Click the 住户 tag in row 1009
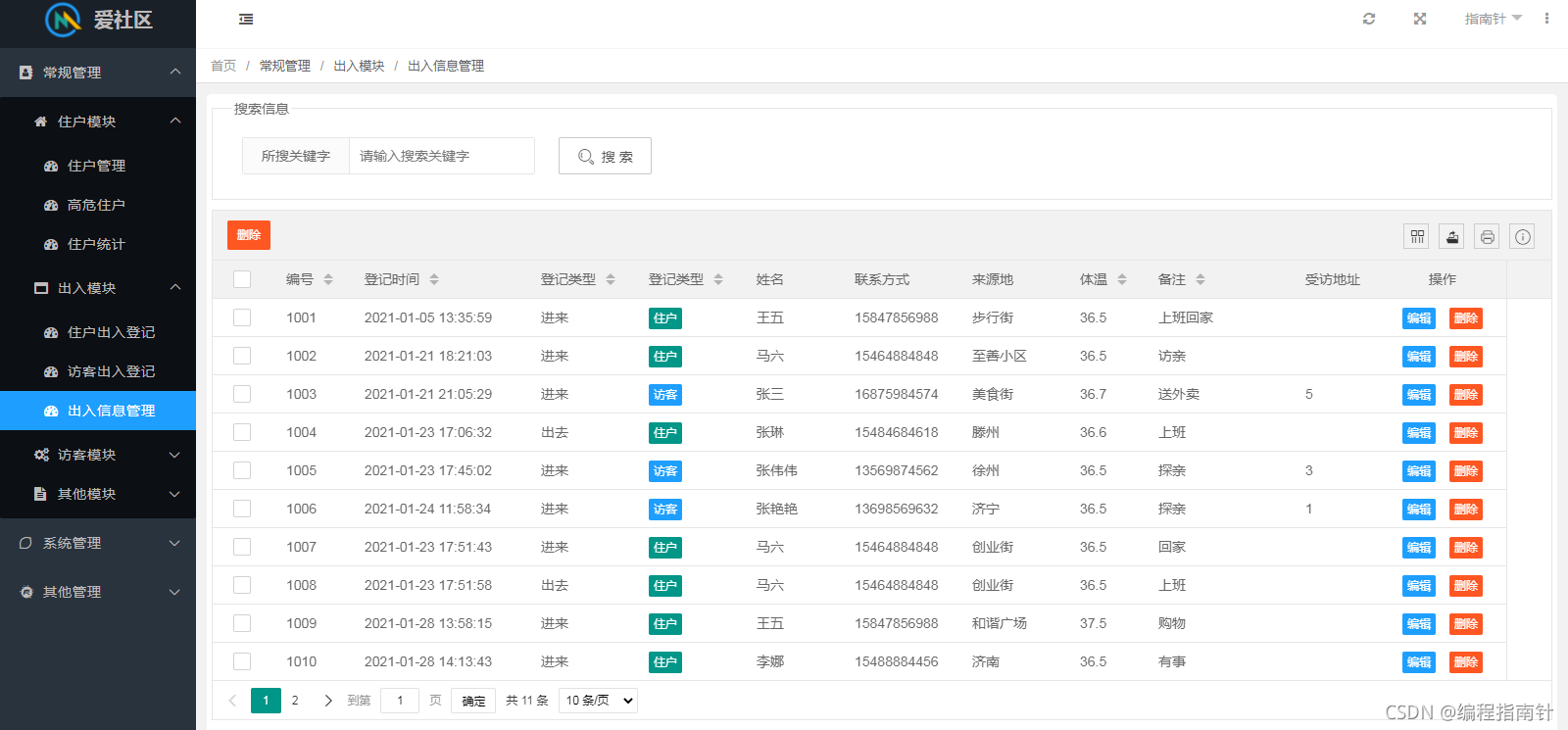The width and height of the screenshot is (1568, 730). (x=665, y=624)
